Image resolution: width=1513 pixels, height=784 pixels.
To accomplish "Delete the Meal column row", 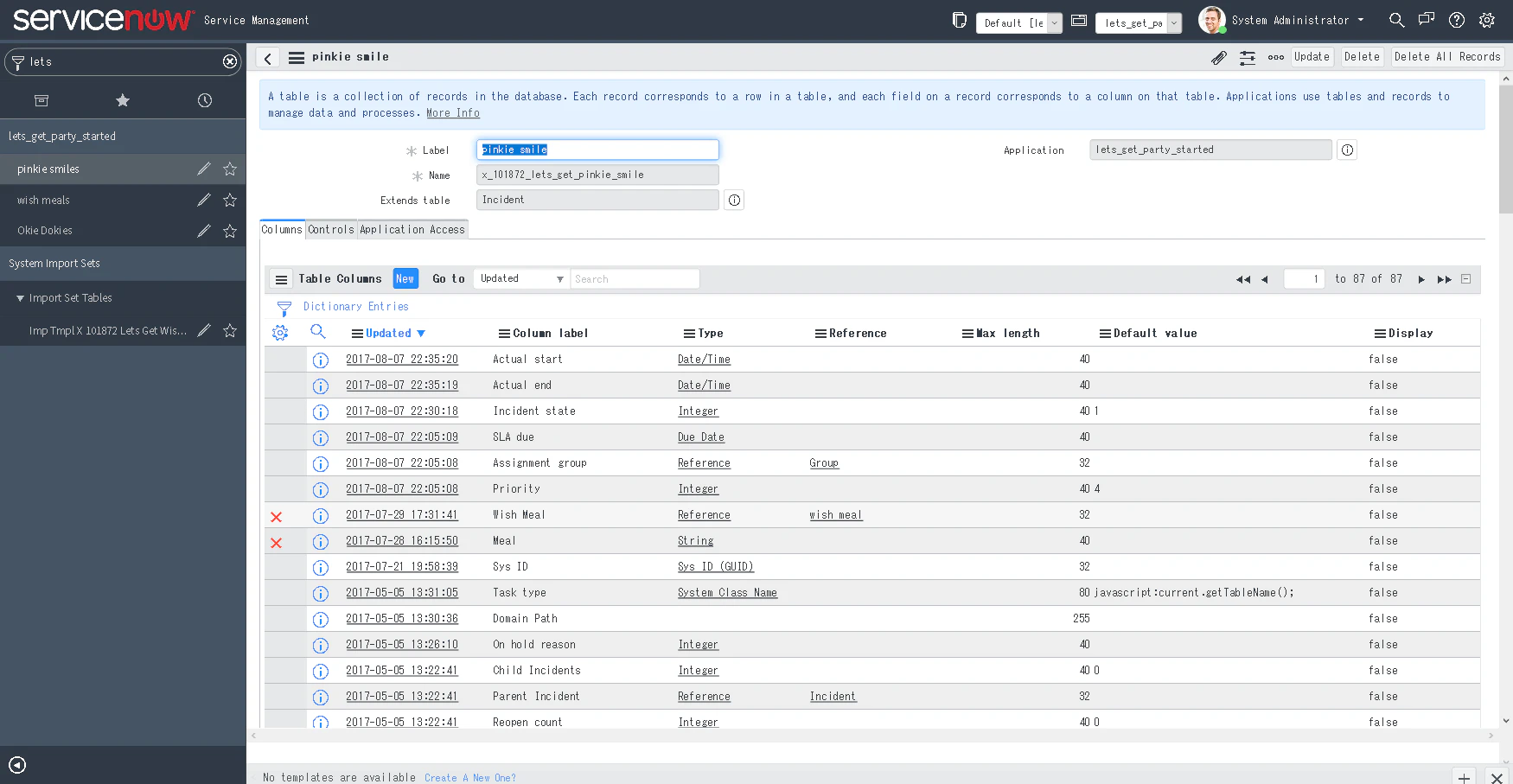I will point(277,543).
